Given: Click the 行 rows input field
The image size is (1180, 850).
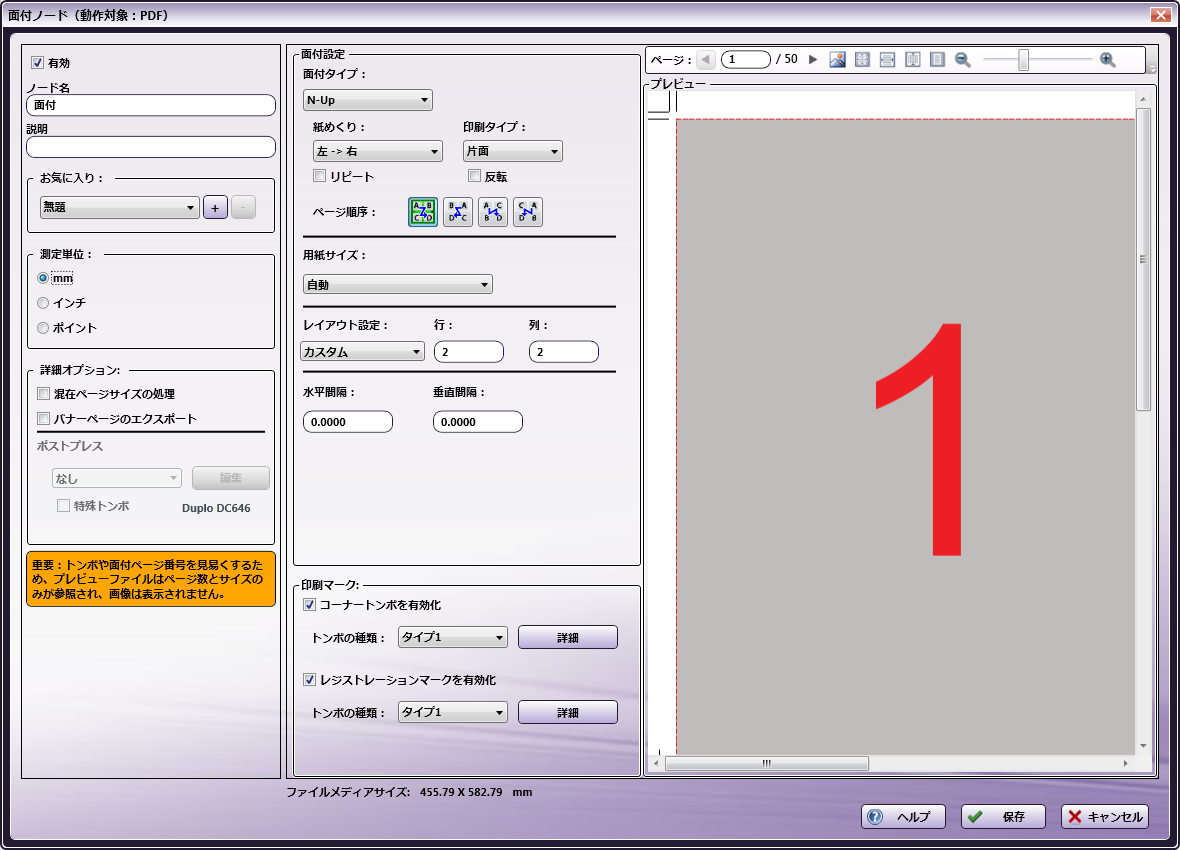Looking at the screenshot, I should click(469, 352).
